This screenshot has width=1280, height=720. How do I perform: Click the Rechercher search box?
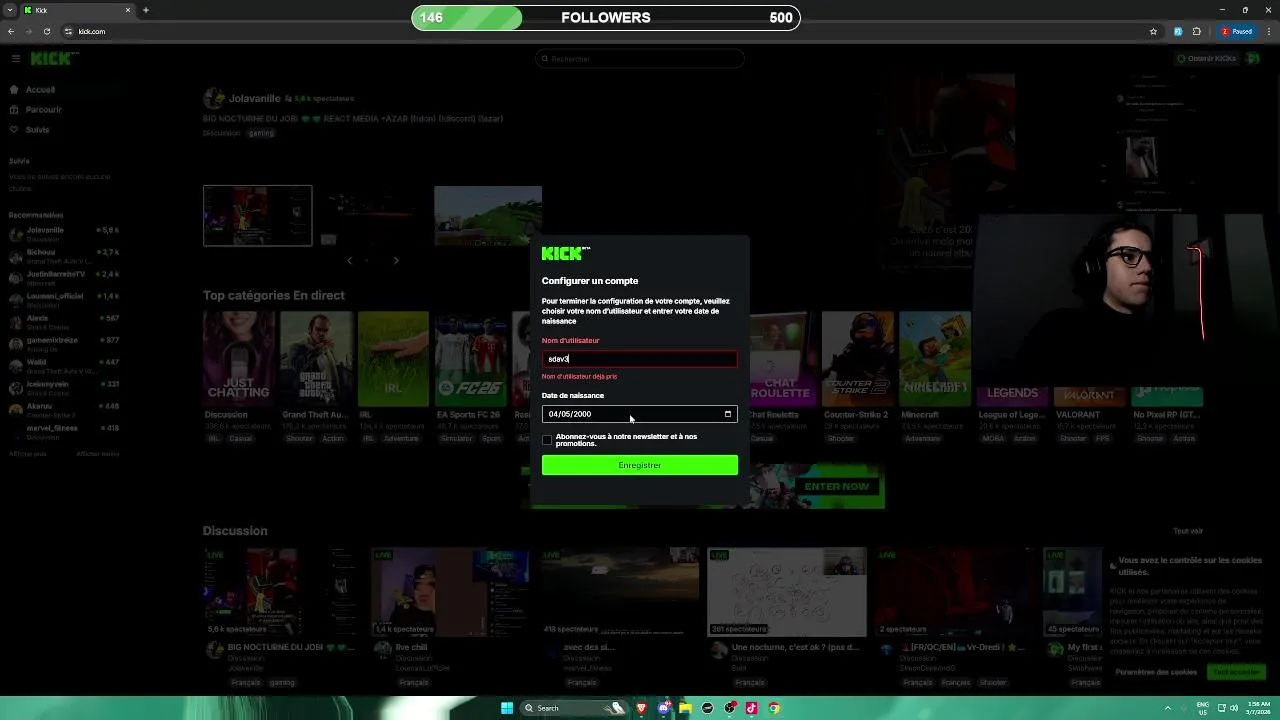tap(640, 59)
